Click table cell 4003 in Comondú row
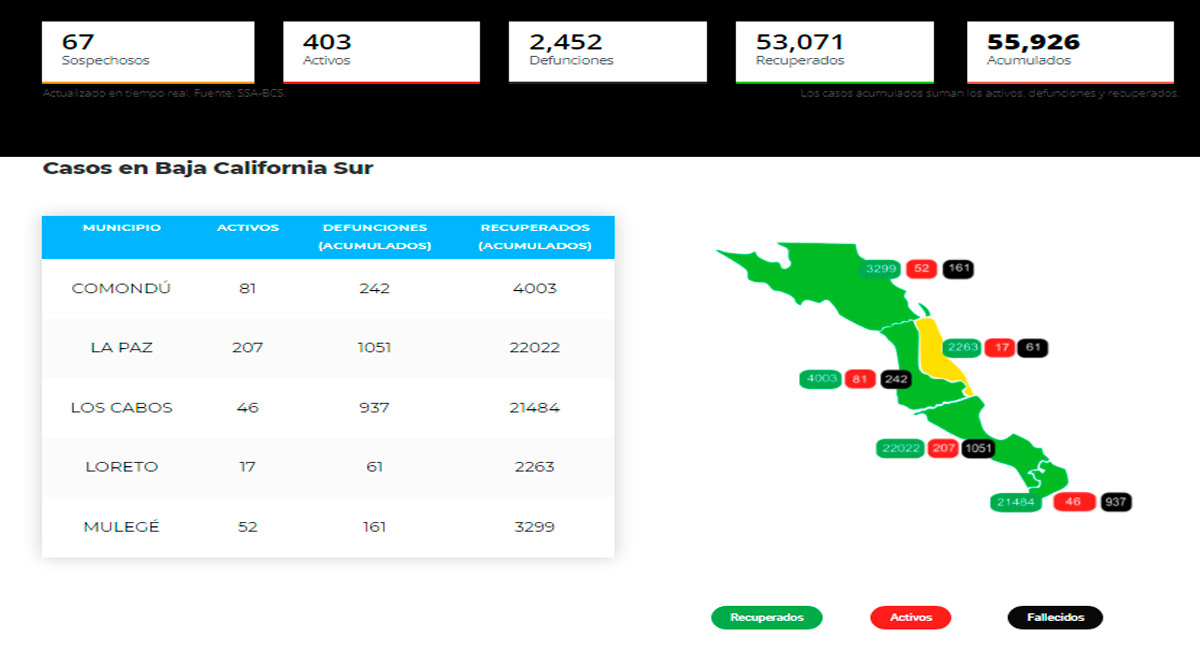 click(x=534, y=288)
